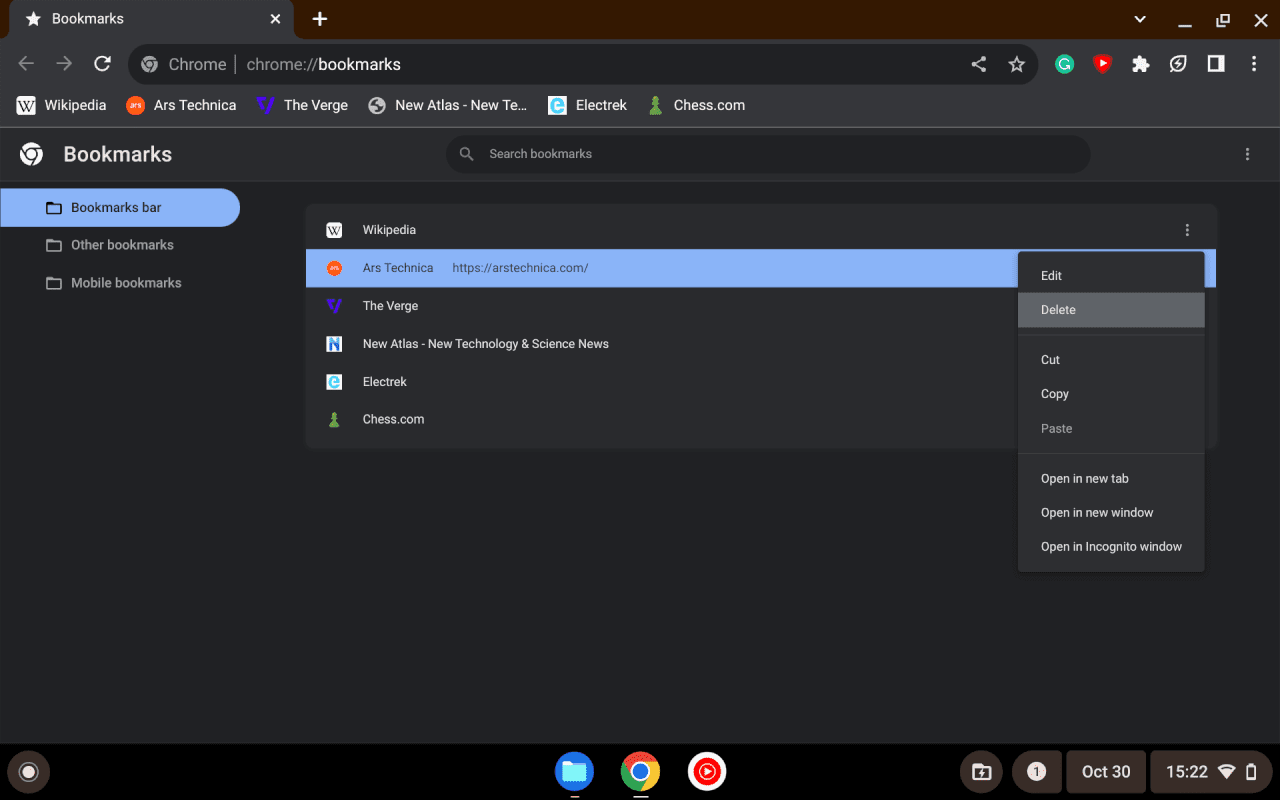The image size is (1280, 800).
Task: Select the Mobile bookmarks folder
Action: (x=120, y=283)
